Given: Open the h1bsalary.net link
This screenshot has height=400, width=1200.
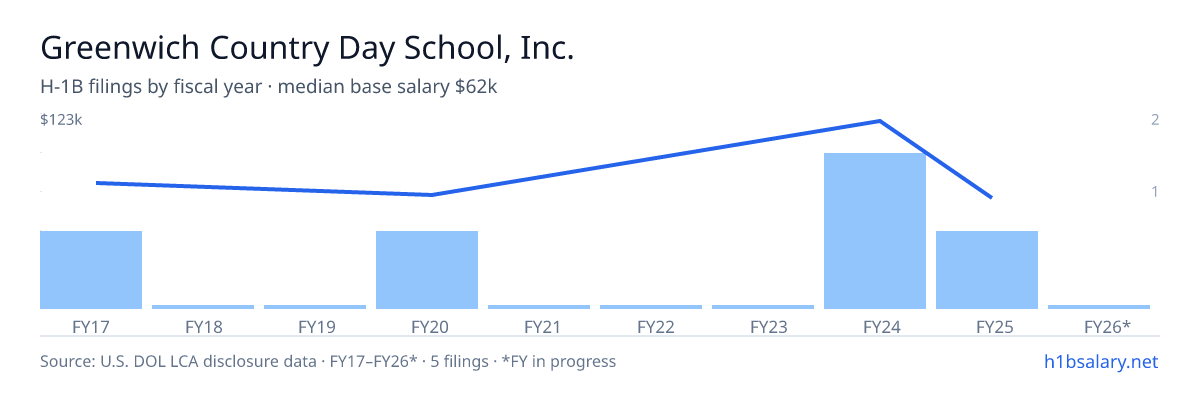Looking at the screenshot, I should [1100, 361].
